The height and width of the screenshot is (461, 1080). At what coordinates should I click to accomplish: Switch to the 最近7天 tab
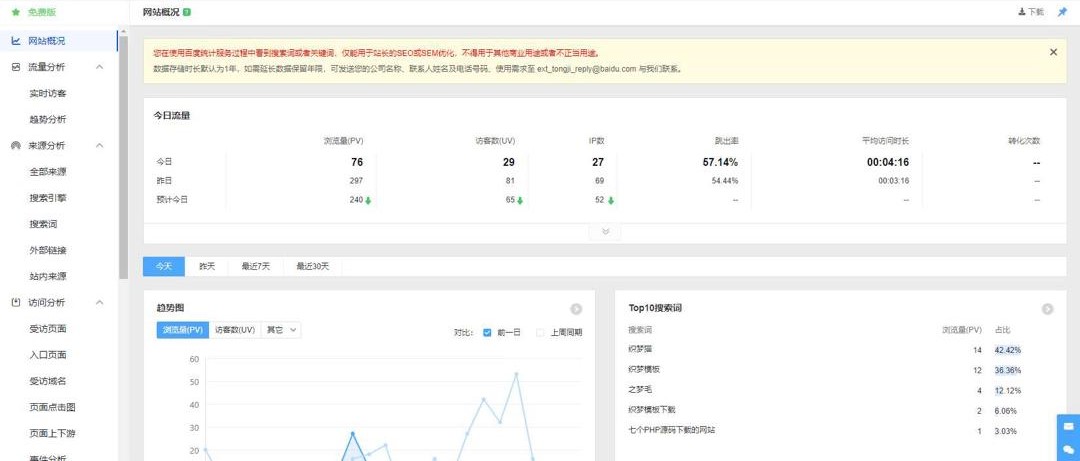coord(255,267)
